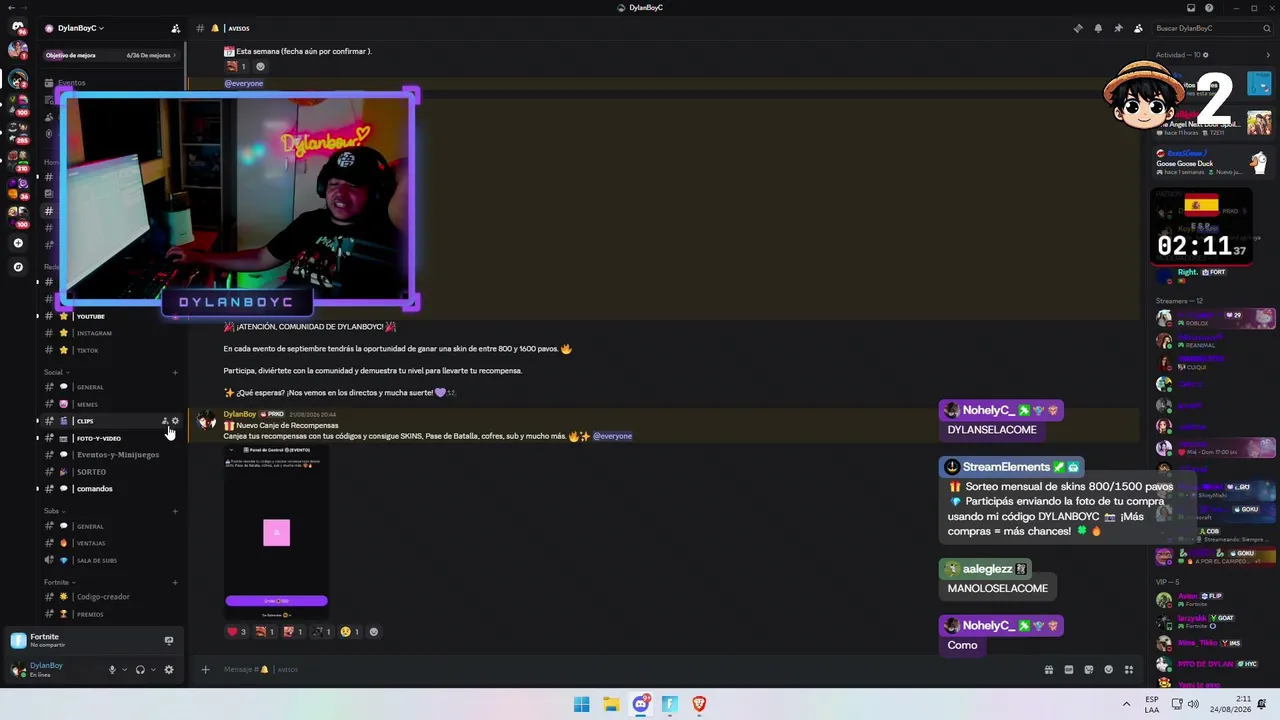Collapse the Subs category
This screenshot has height=720, width=1280.
pyautogui.click(x=54, y=511)
